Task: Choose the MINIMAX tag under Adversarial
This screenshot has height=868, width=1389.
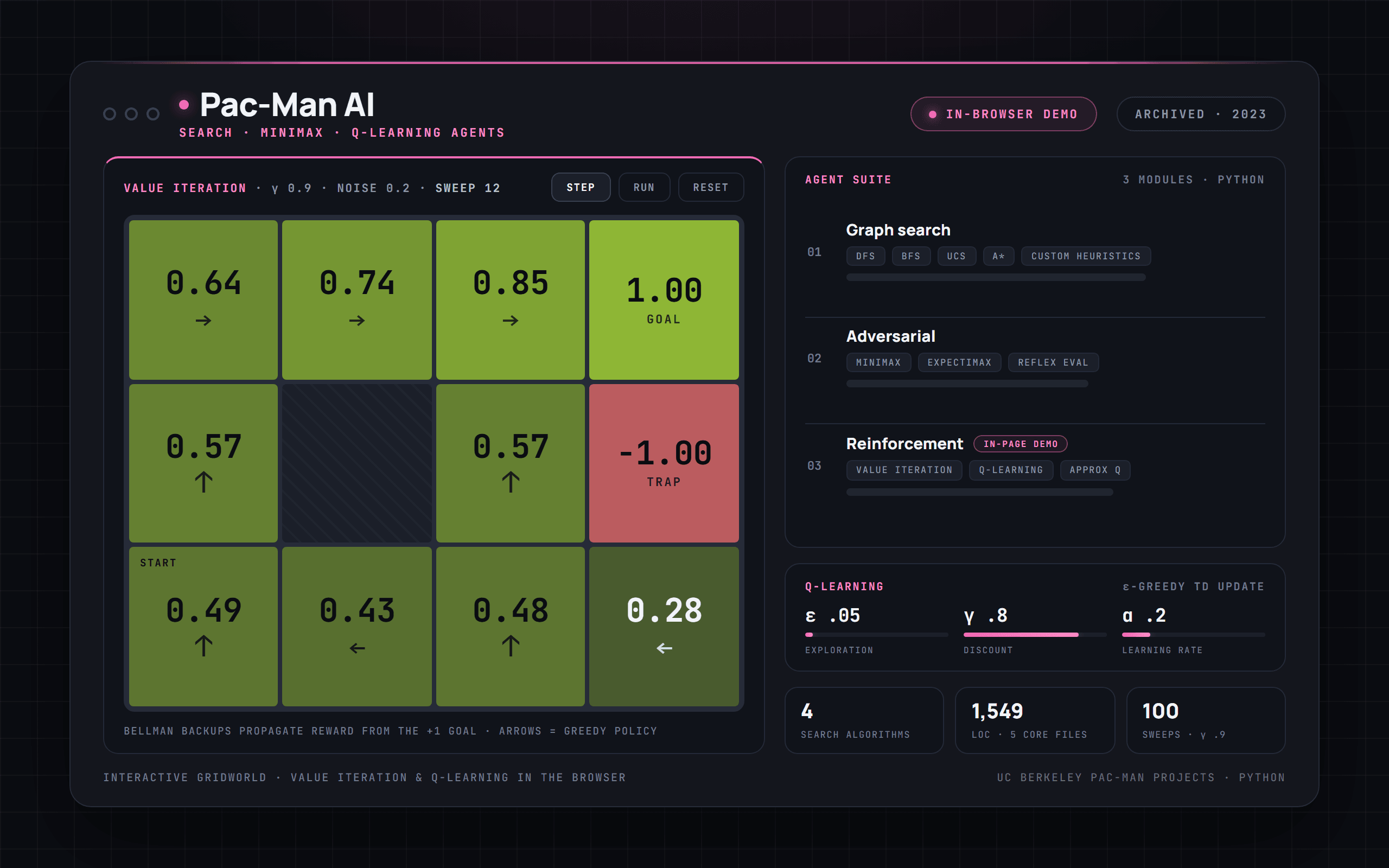Action: tap(878, 362)
